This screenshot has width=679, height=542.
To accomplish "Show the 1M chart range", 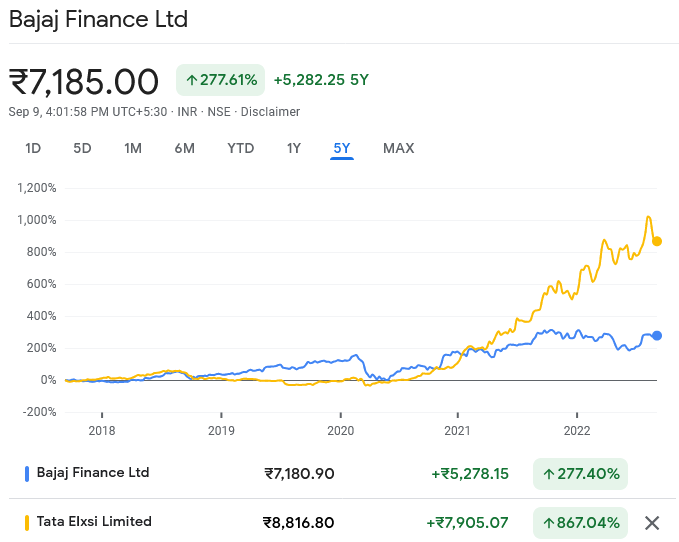I will 133,149.
